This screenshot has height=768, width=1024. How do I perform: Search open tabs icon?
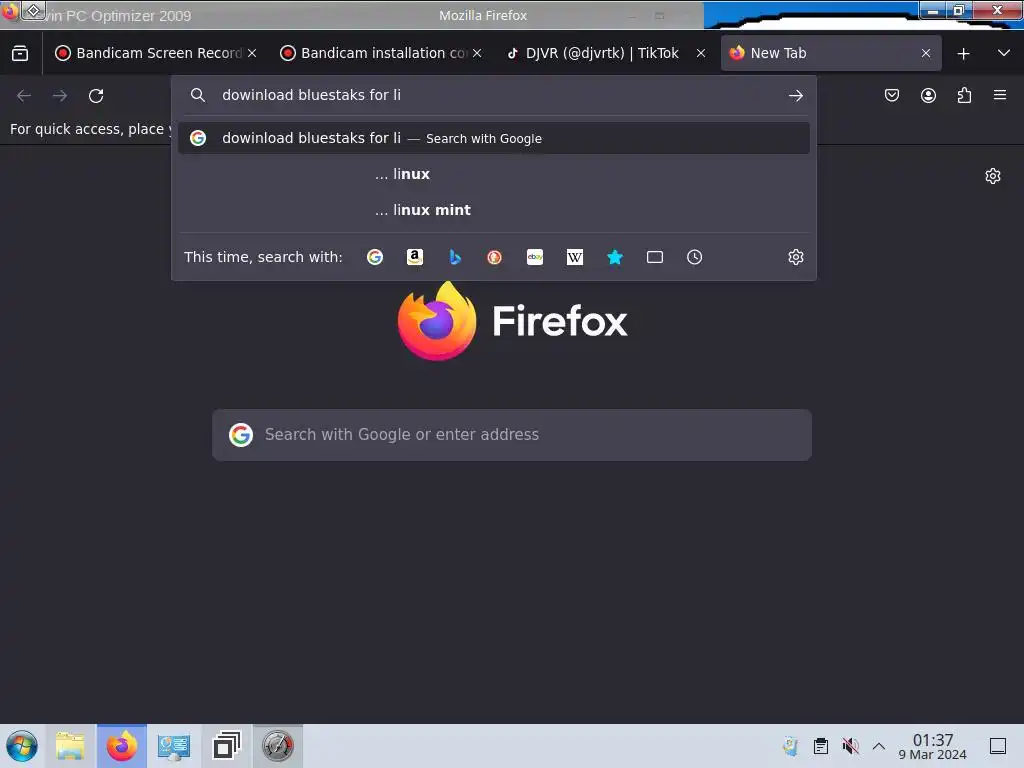pos(654,257)
